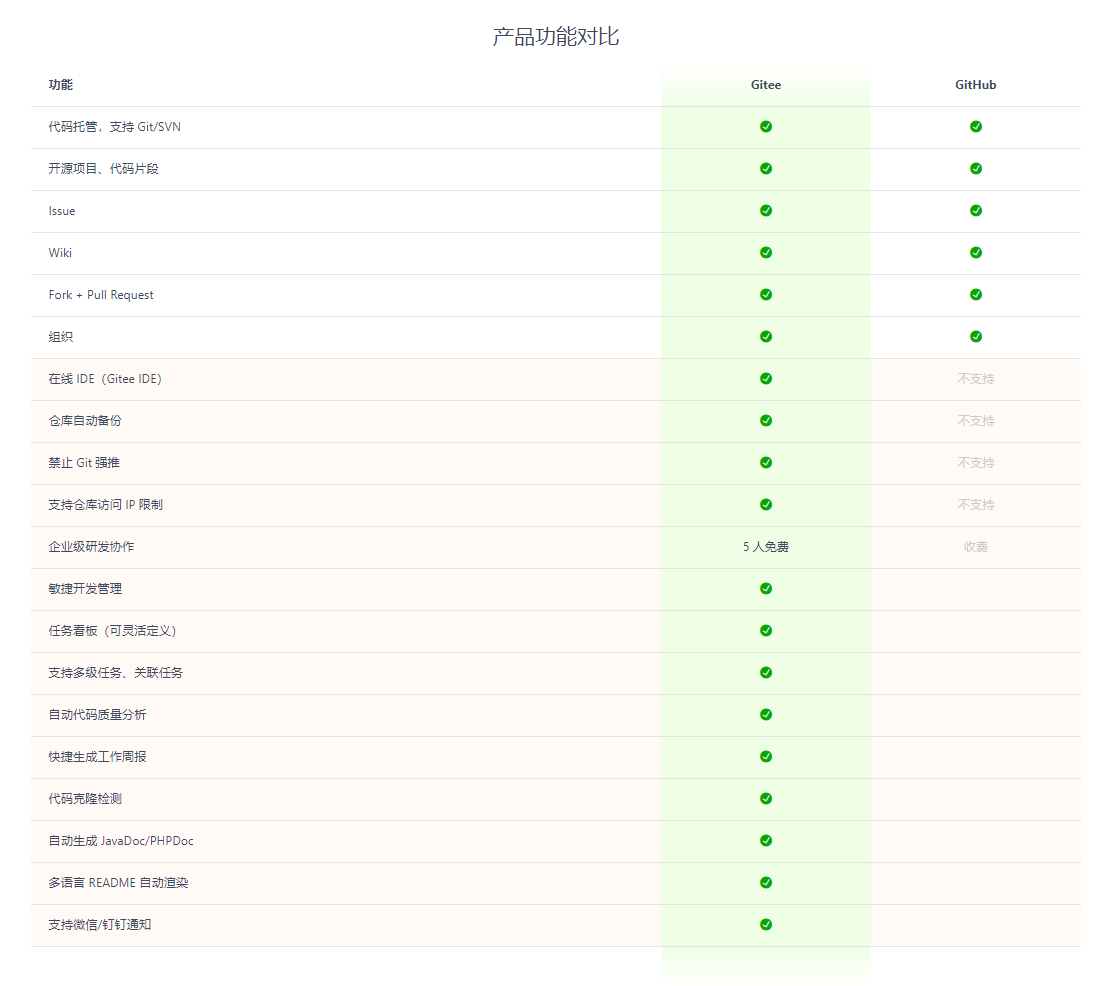Image resolution: width=1114 pixels, height=986 pixels.
Task: Click the Wiki feature label
Action: [60, 253]
